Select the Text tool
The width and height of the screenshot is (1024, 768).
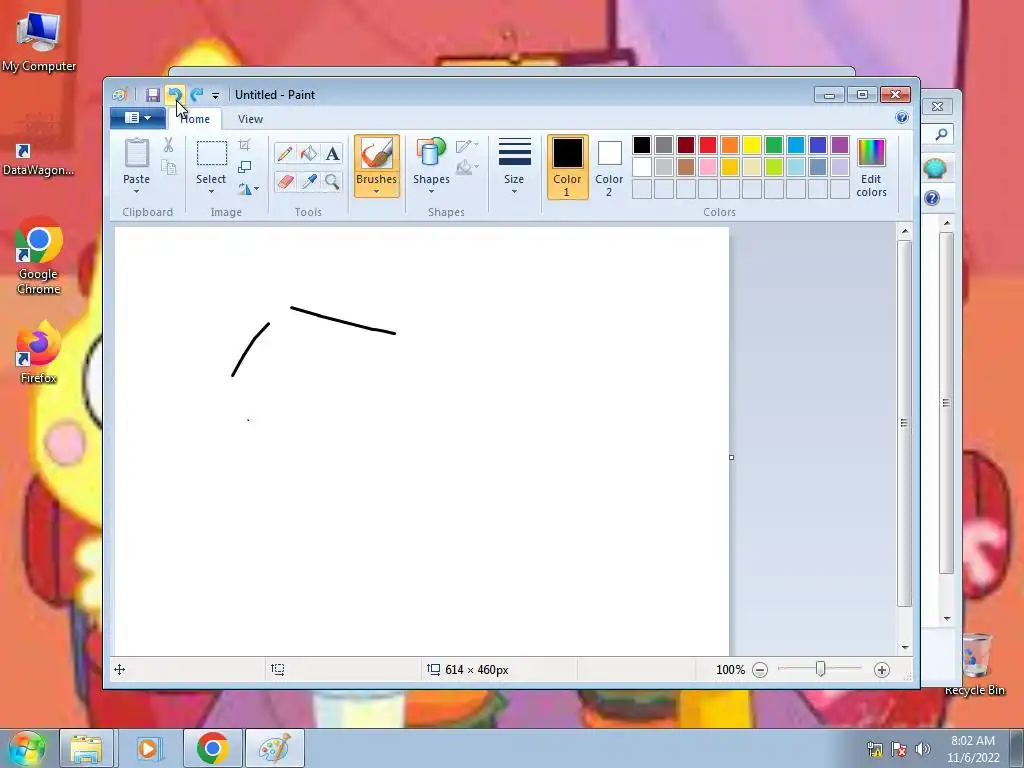(332, 153)
